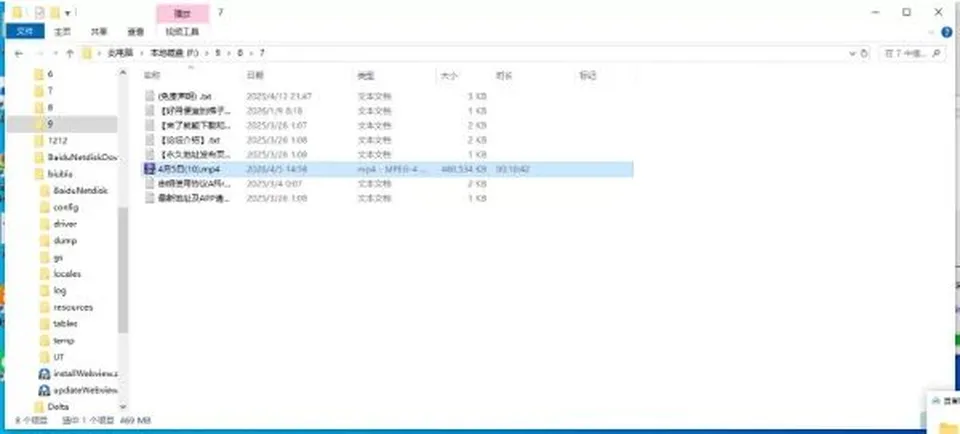Click folder icon next to Delta
Image resolution: width=960 pixels, height=434 pixels.
(39, 406)
